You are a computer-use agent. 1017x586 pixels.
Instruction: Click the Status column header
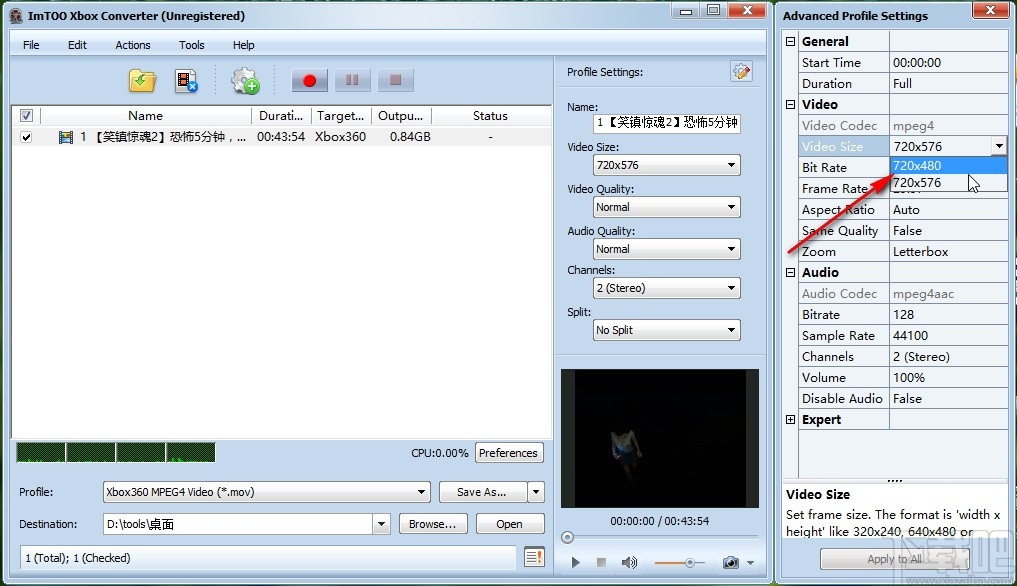click(490, 116)
